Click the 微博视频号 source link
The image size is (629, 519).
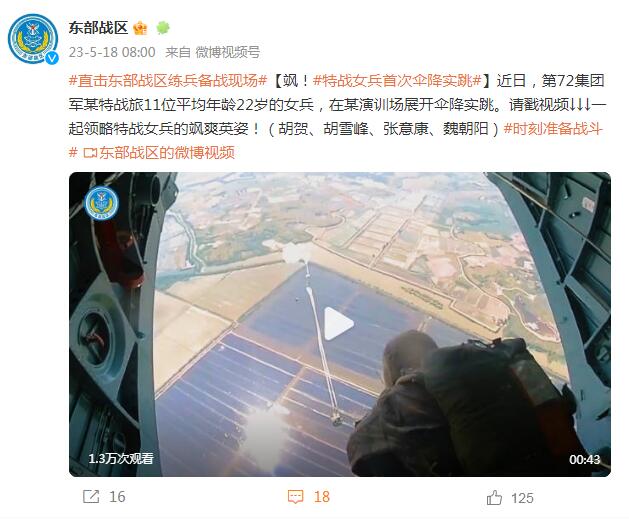tap(227, 52)
